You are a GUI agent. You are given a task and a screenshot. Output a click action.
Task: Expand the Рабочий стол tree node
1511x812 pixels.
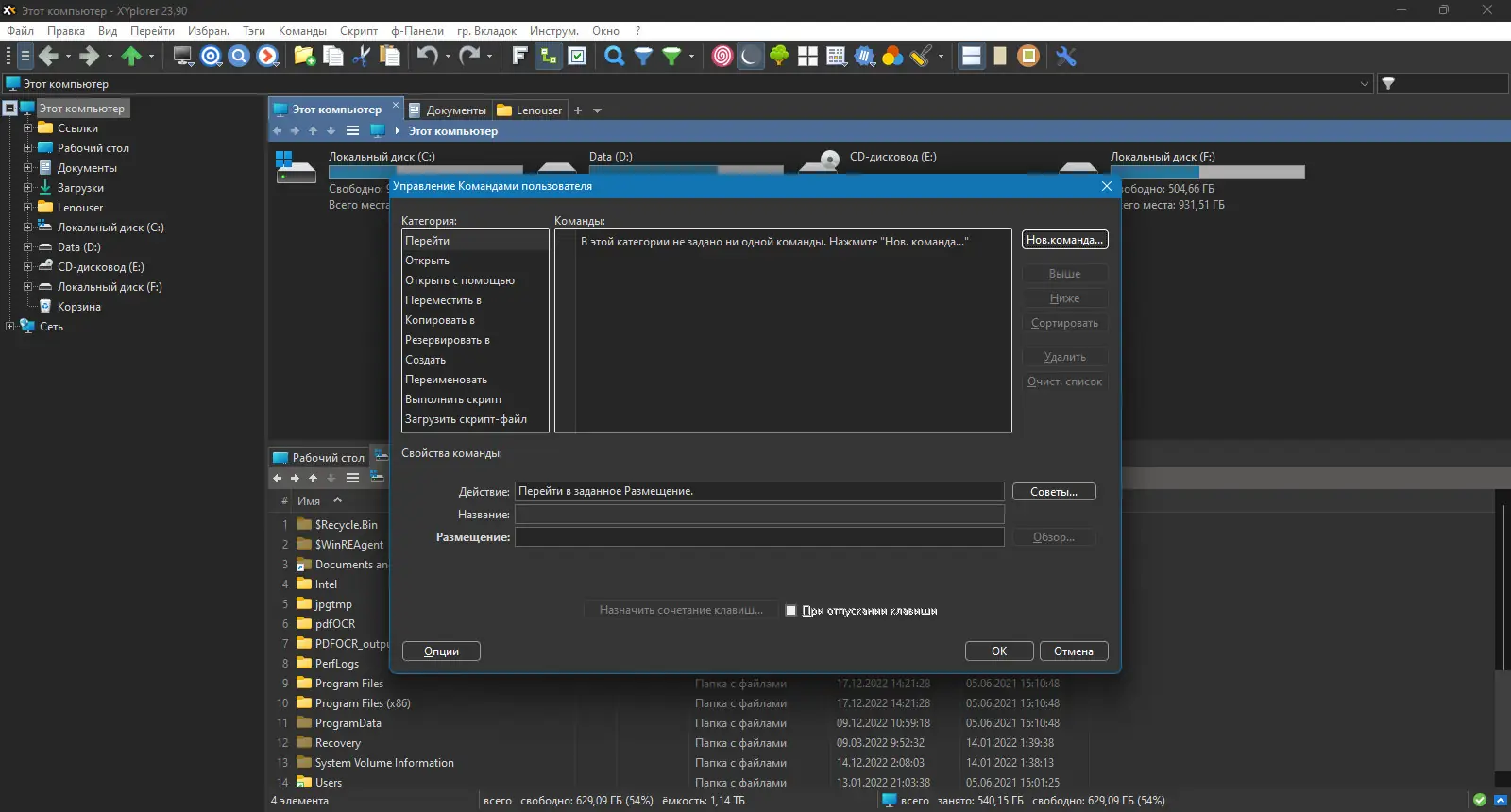tap(28, 148)
